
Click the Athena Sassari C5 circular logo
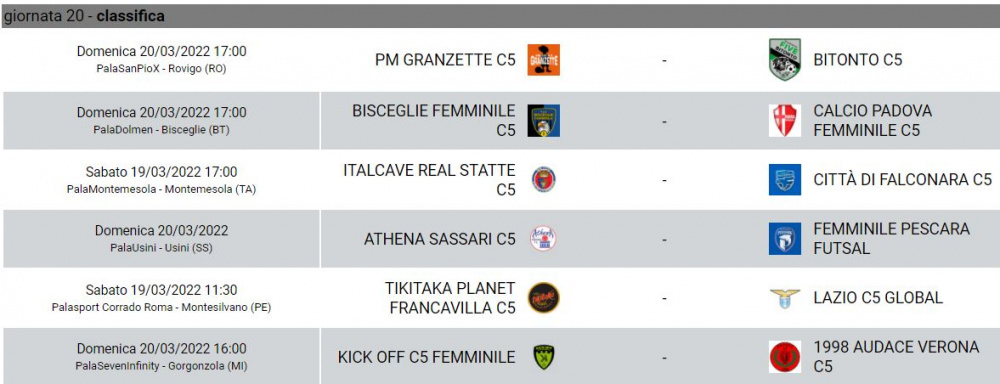pyautogui.click(x=543, y=239)
